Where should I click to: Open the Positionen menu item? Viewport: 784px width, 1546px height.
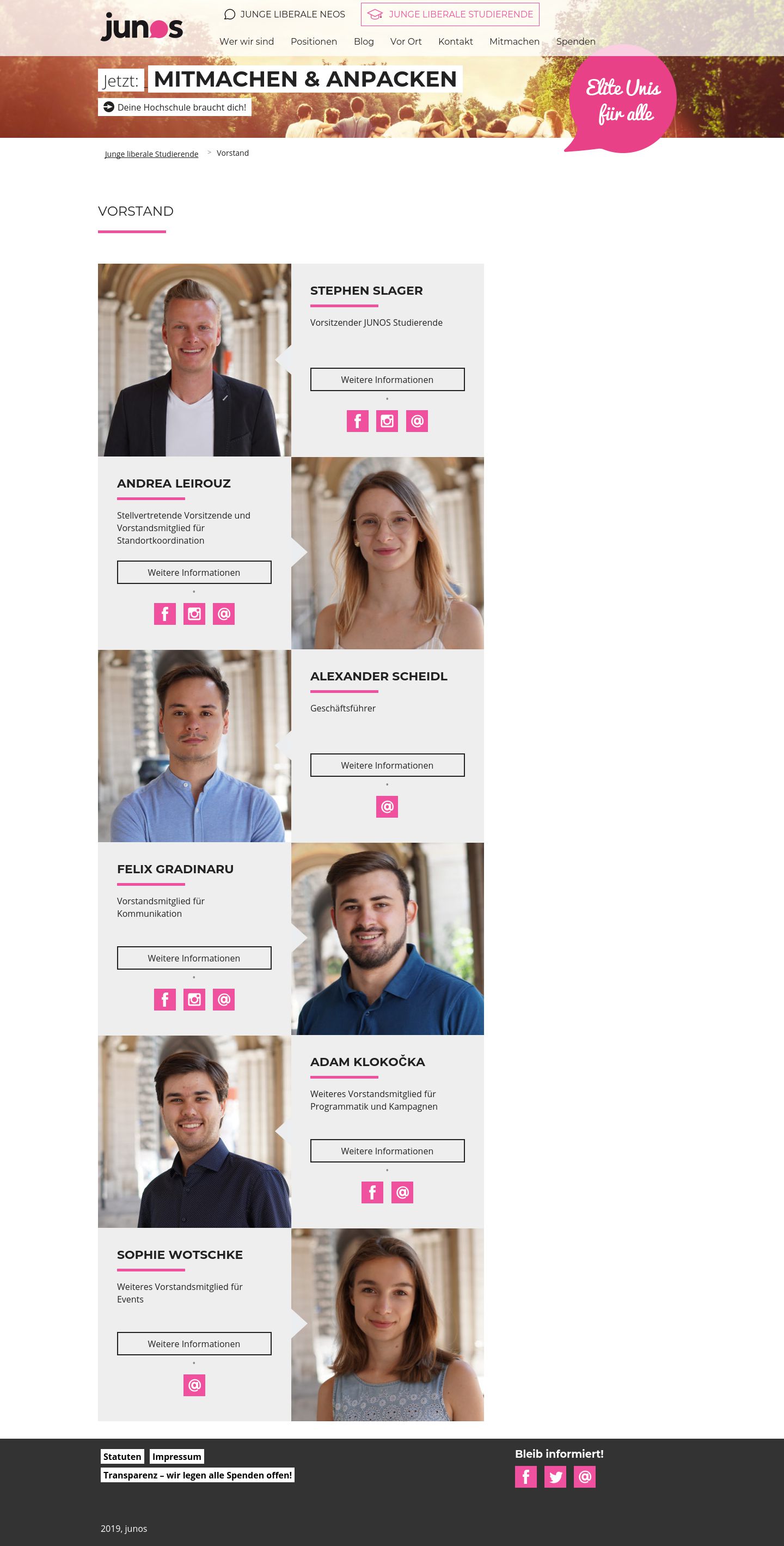(x=314, y=41)
